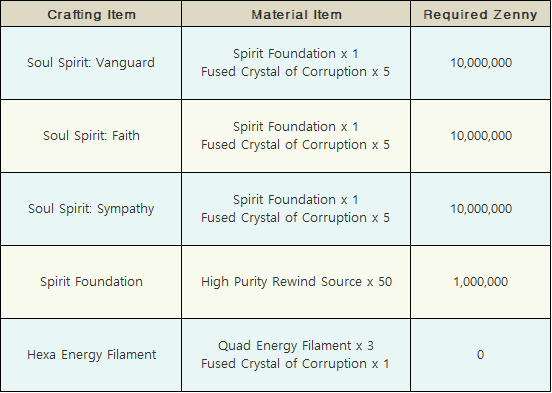
Task: Click Sympathy's Fused Crystal of Corruption x 5
Action: click(x=296, y=218)
